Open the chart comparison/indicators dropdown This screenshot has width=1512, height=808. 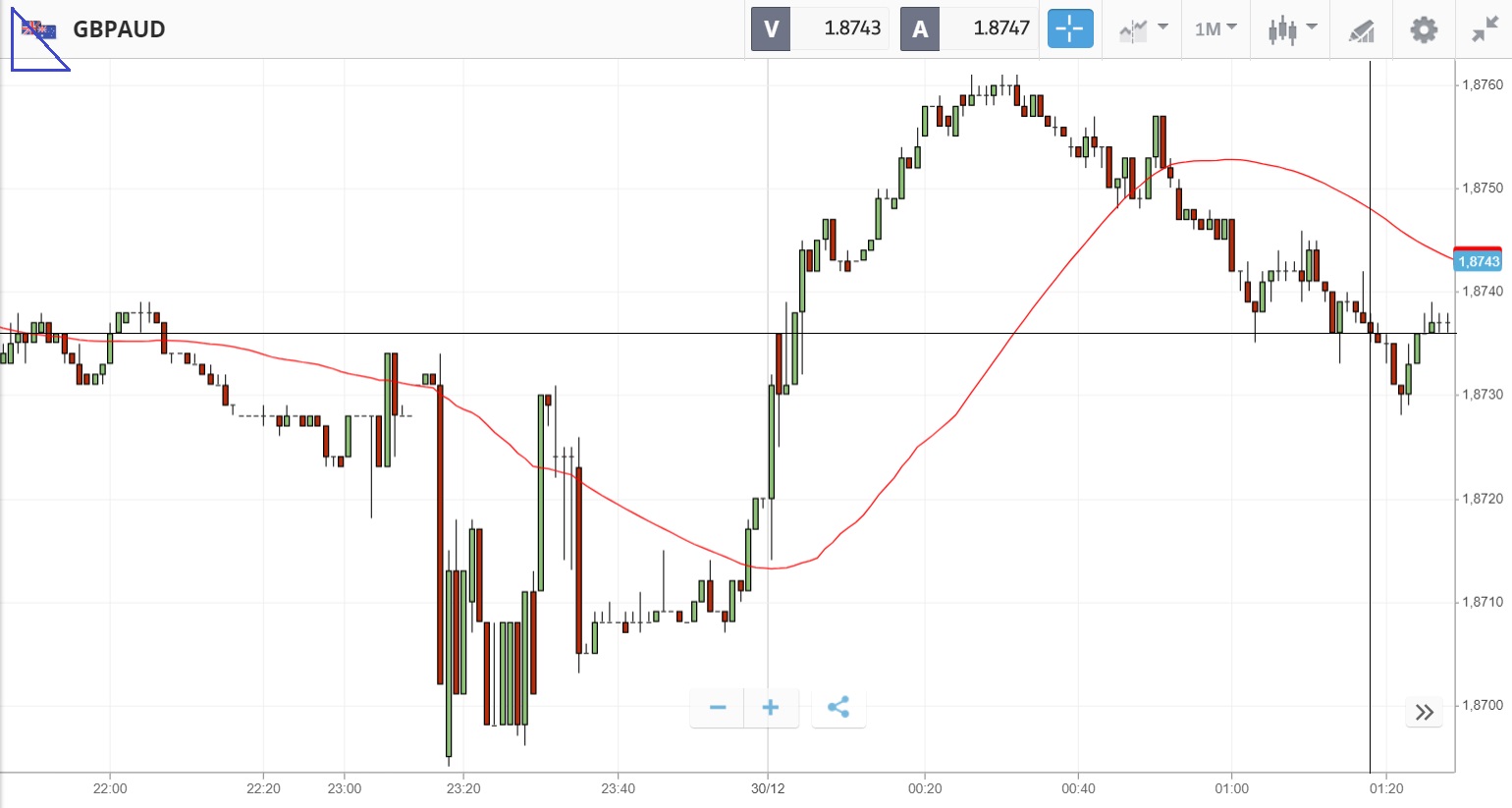[x=1143, y=29]
